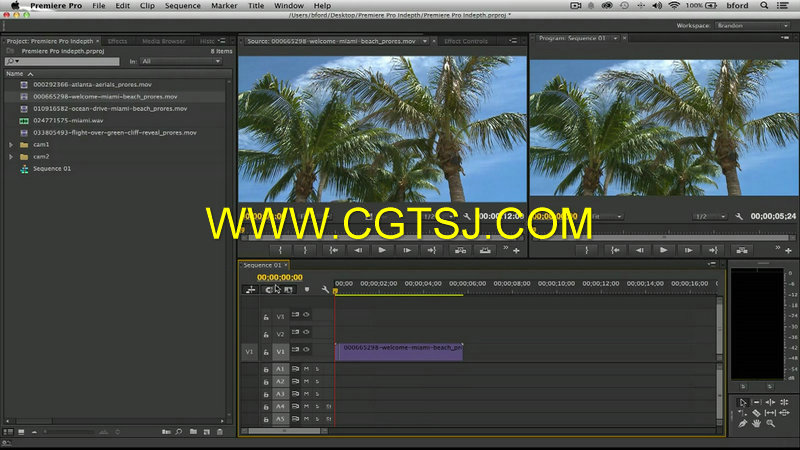Open Program Sequence 01 tab dropdown
The height and width of the screenshot is (450, 800).
[x=616, y=38]
